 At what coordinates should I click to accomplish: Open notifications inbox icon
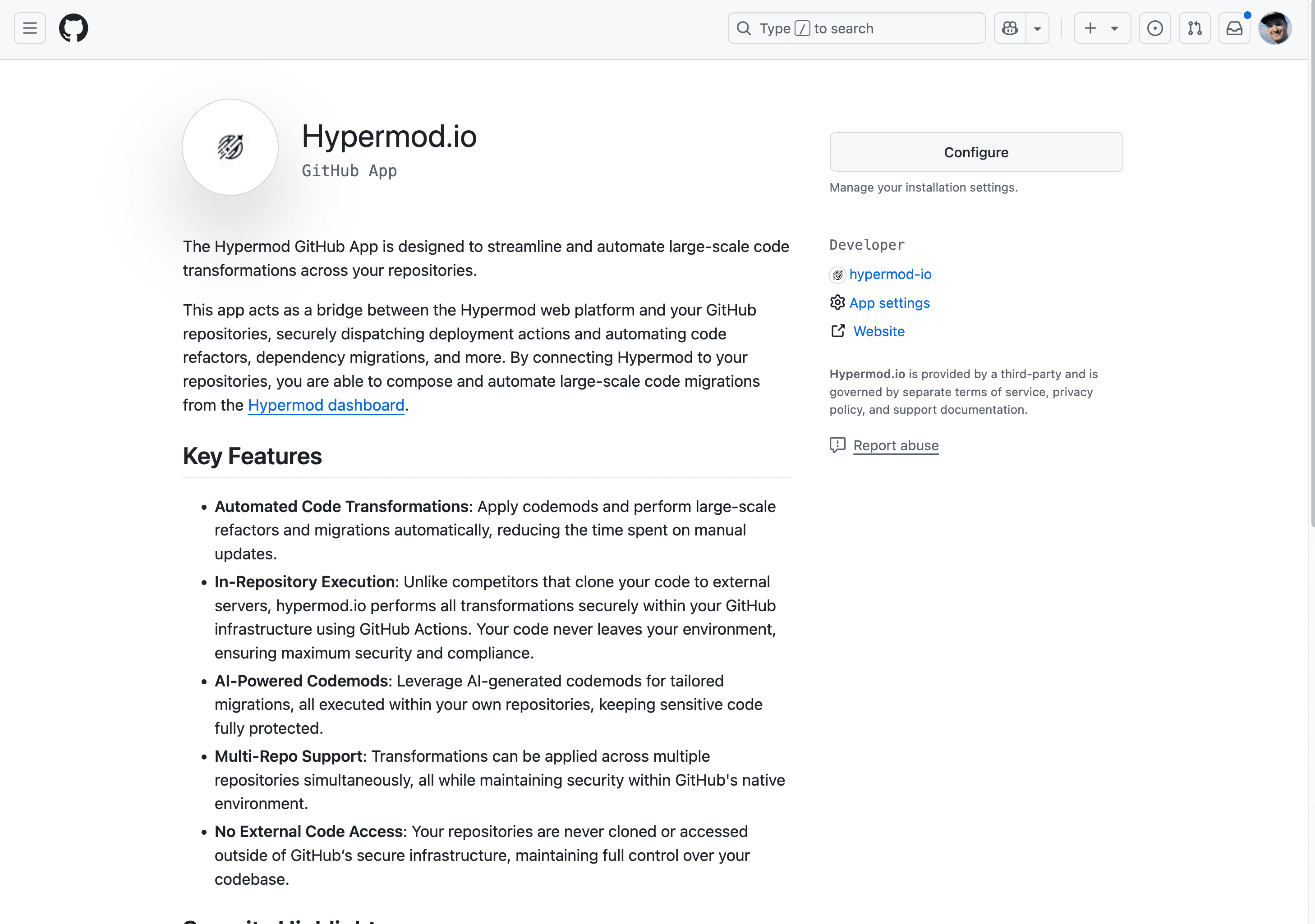point(1234,28)
